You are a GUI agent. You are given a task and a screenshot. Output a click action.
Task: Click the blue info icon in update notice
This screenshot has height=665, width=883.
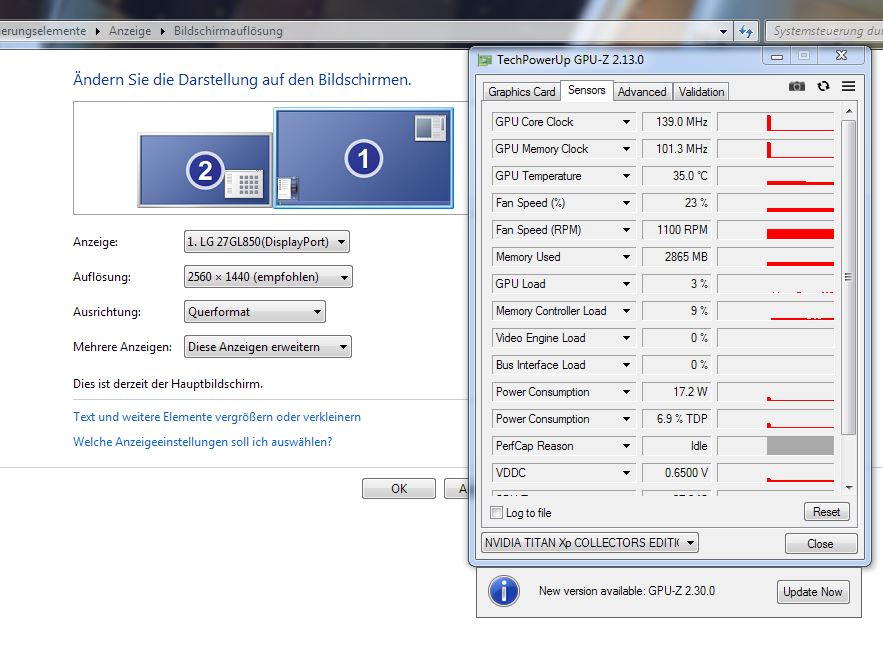pos(504,591)
